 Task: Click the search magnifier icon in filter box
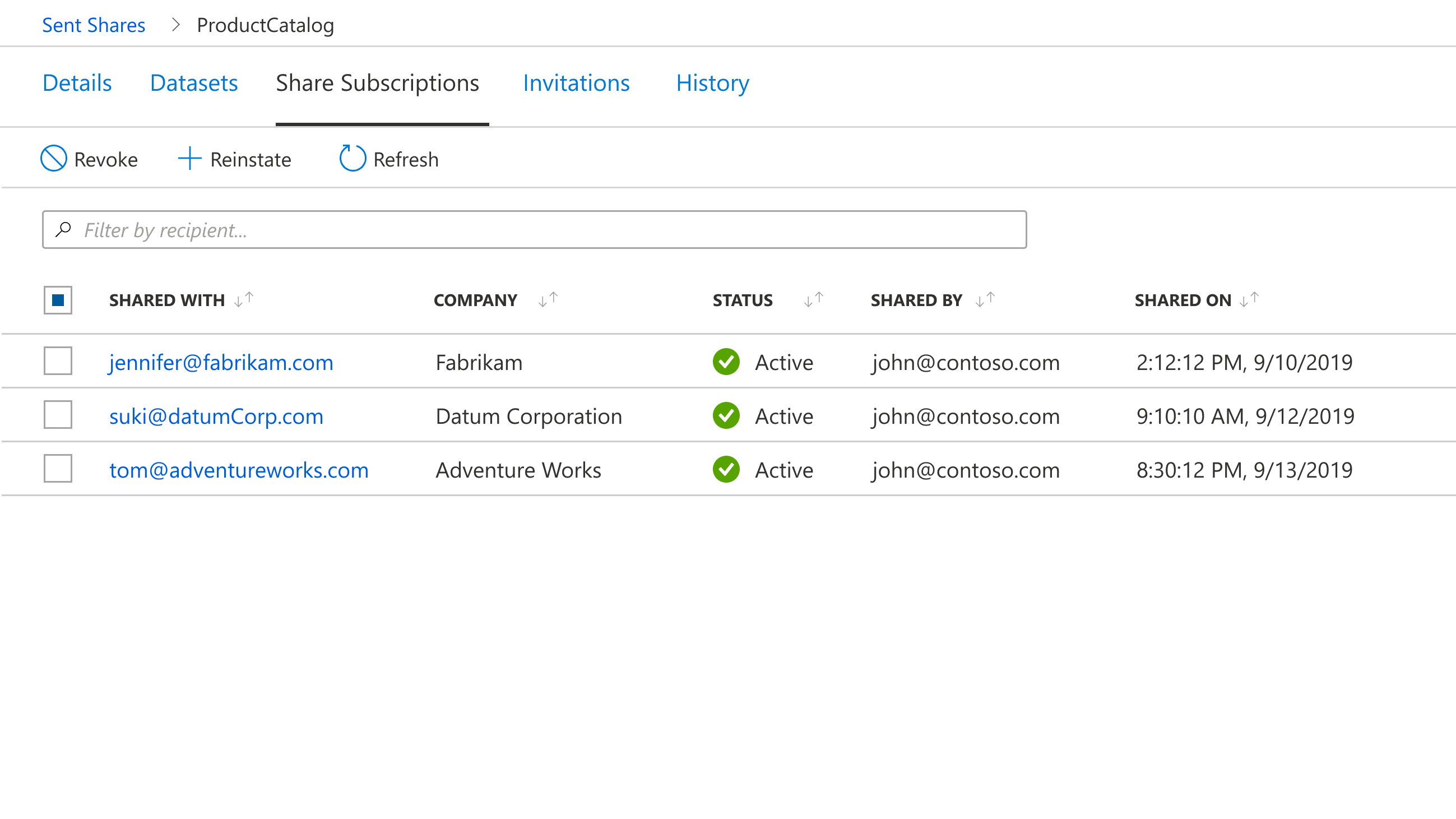coord(63,229)
